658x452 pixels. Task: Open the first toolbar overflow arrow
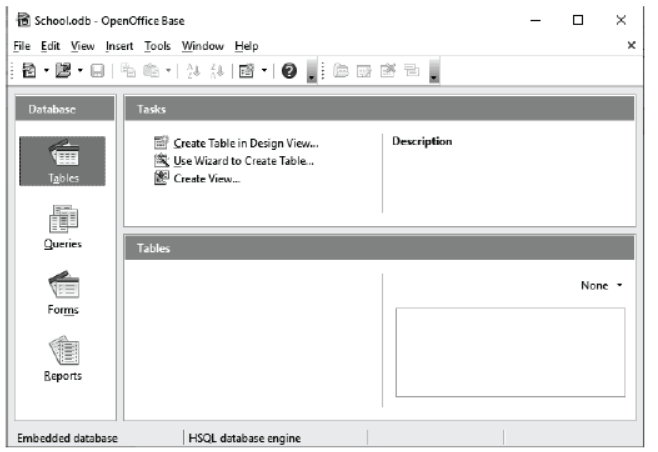pyautogui.click(x=311, y=71)
